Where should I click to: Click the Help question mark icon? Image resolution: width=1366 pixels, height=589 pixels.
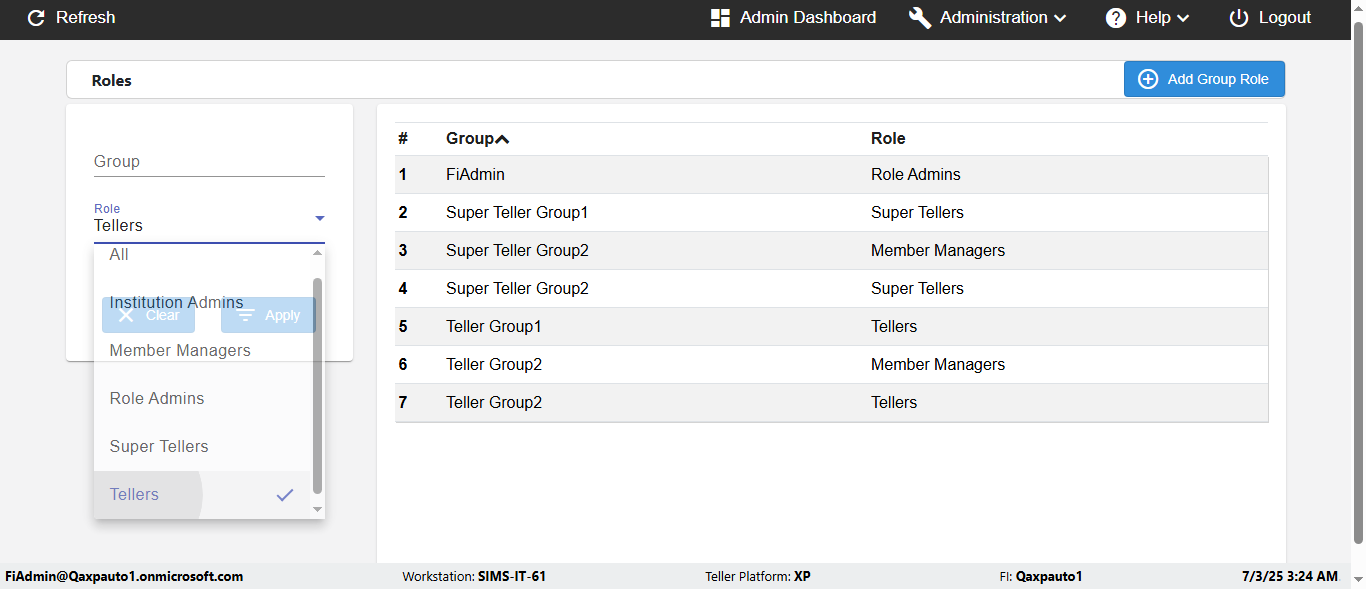(x=1116, y=18)
